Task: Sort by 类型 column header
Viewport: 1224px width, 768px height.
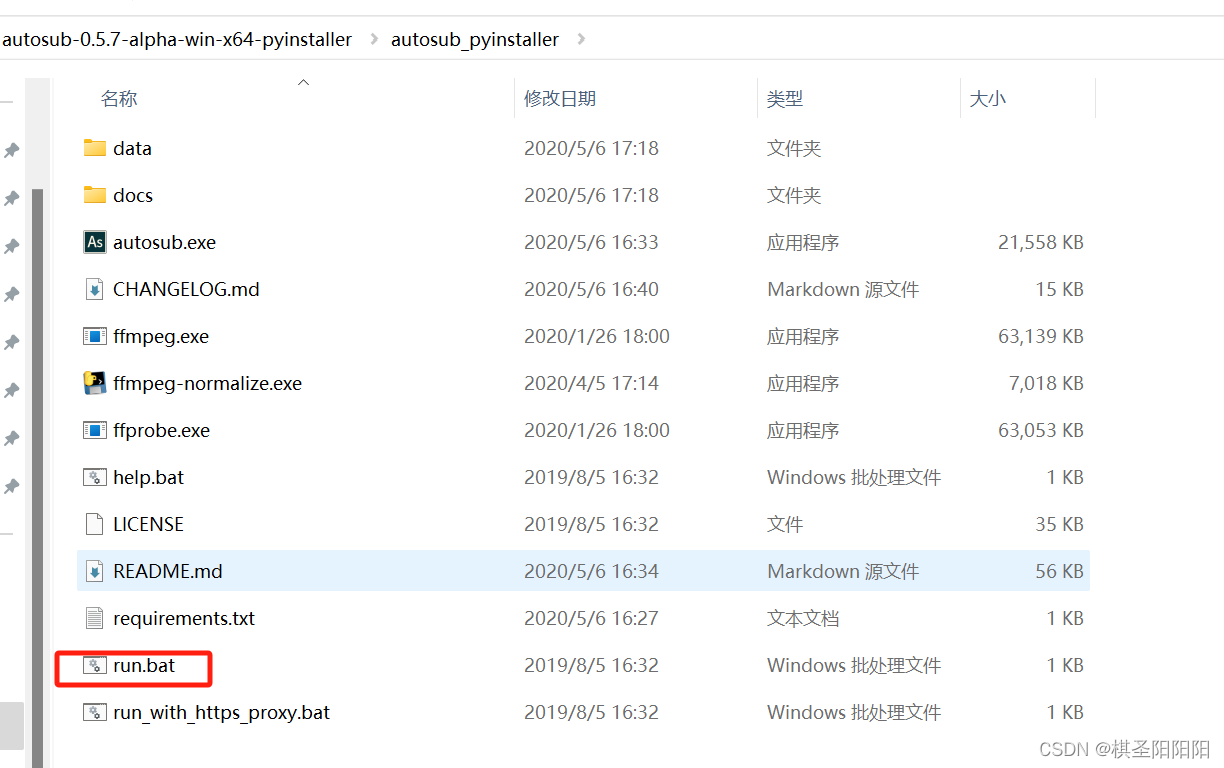Action: click(x=785, y=98)
